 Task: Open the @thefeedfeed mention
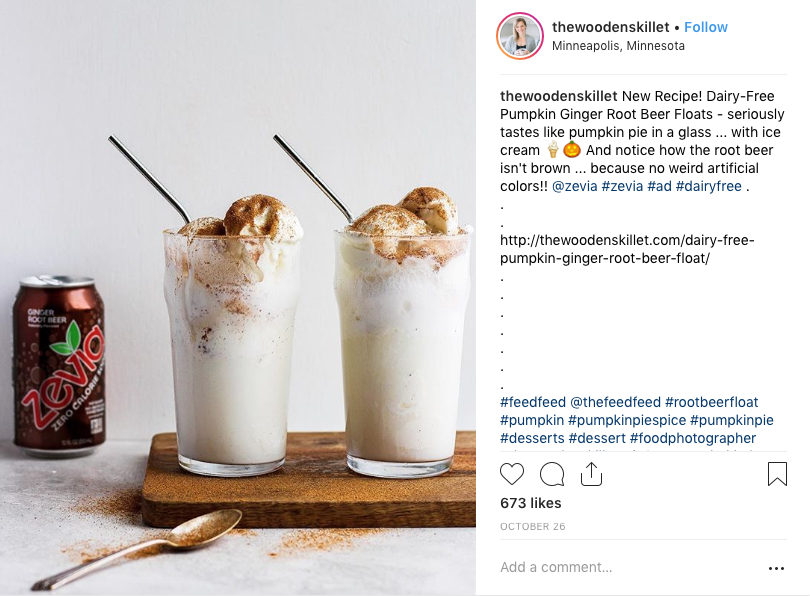click(x=615, y=402)
